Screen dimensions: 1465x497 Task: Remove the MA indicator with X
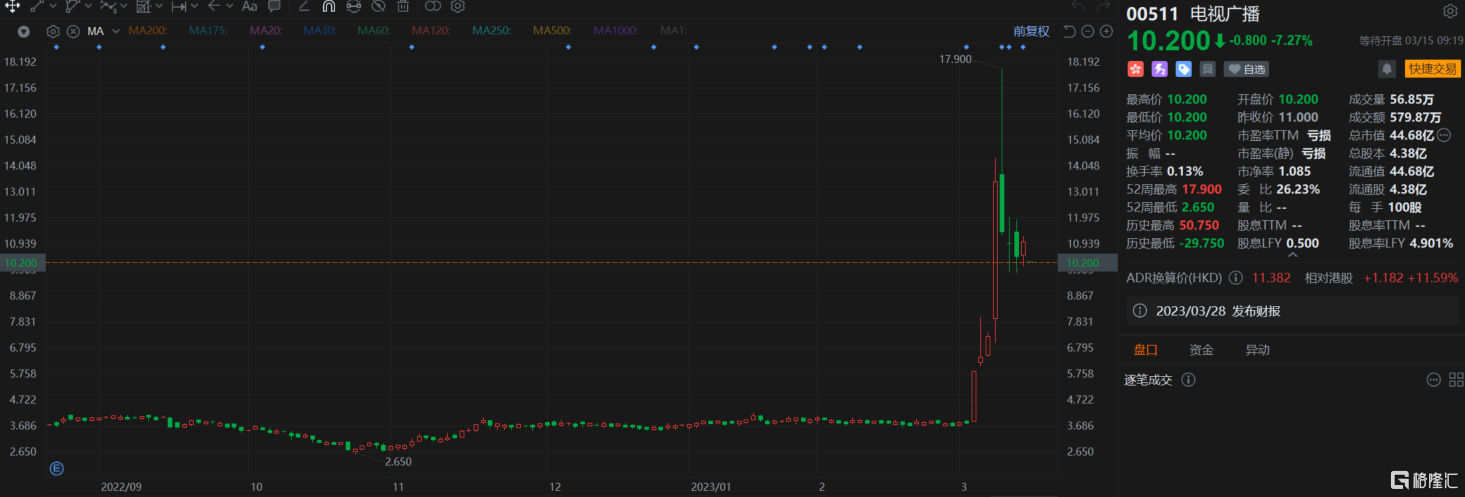point(73,31)
